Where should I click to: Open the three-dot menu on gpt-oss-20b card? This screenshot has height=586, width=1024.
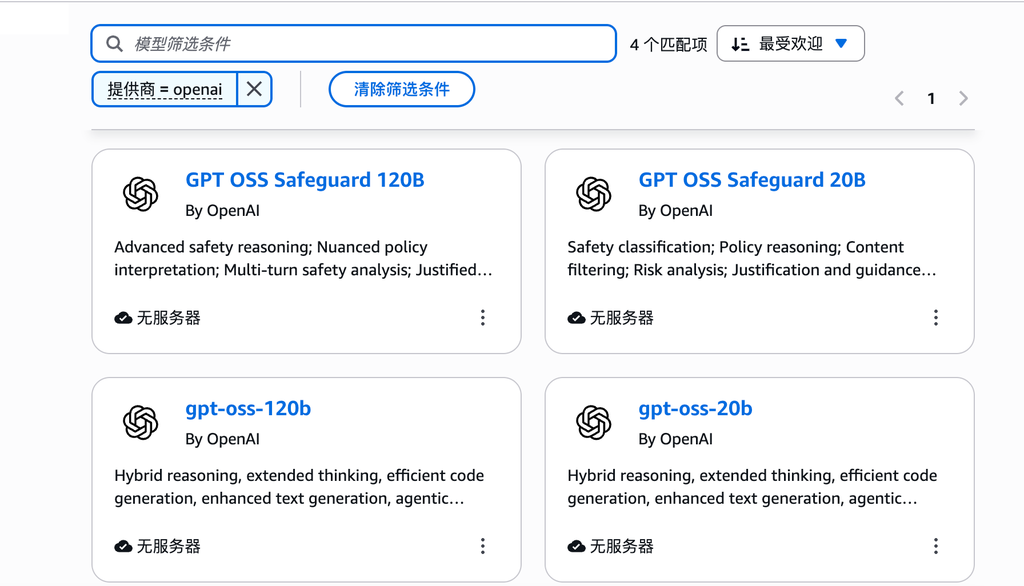936,546
